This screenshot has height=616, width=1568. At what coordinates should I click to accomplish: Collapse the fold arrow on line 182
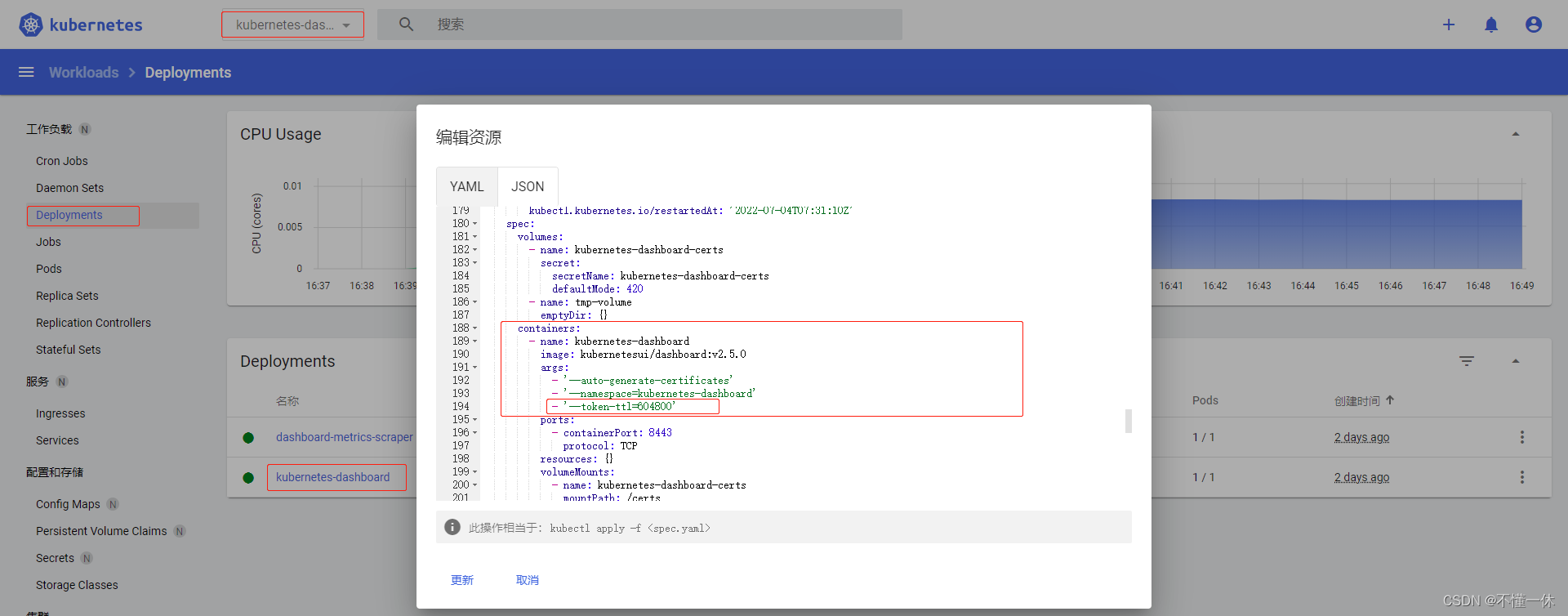click(474, 250)
